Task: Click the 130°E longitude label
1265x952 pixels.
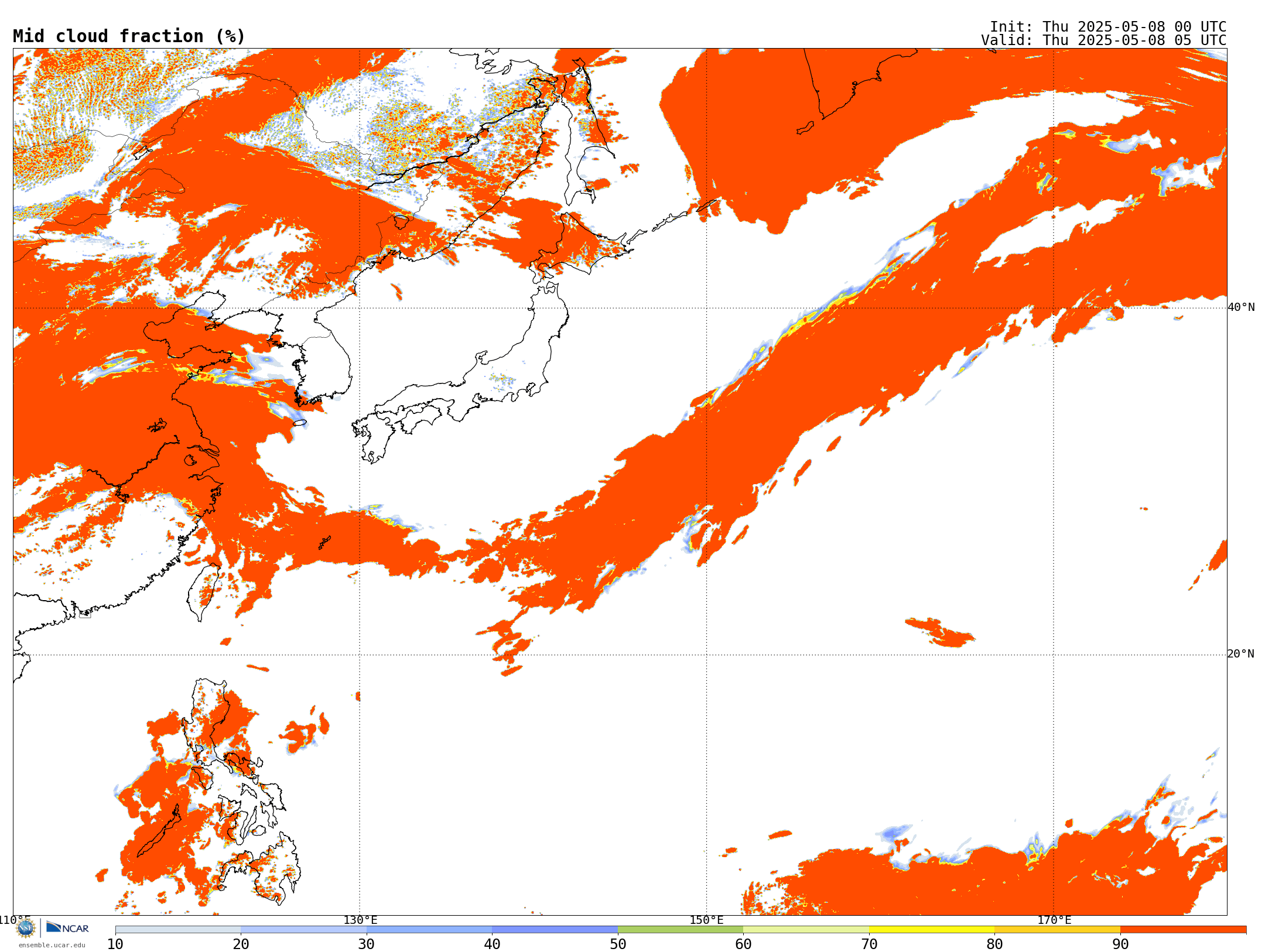Action: [x=360, y=920]
